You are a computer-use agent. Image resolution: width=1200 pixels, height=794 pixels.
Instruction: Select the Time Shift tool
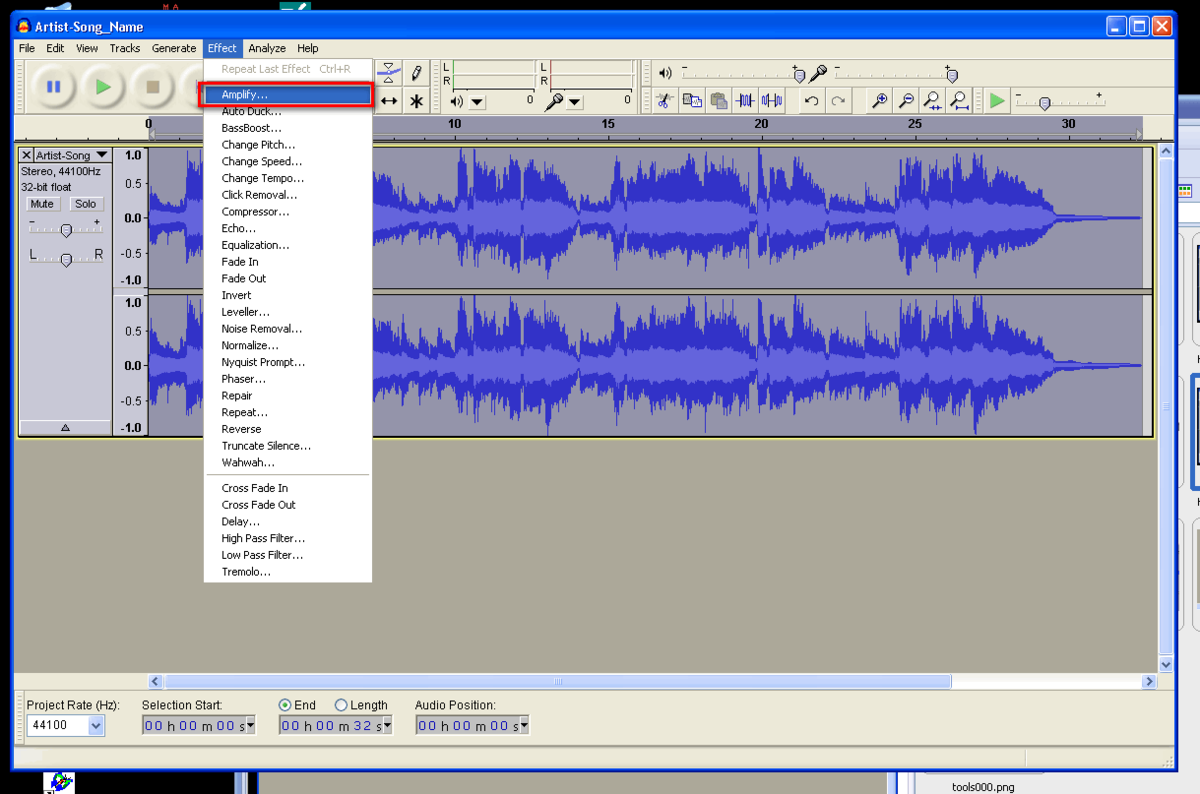(390, 101)
